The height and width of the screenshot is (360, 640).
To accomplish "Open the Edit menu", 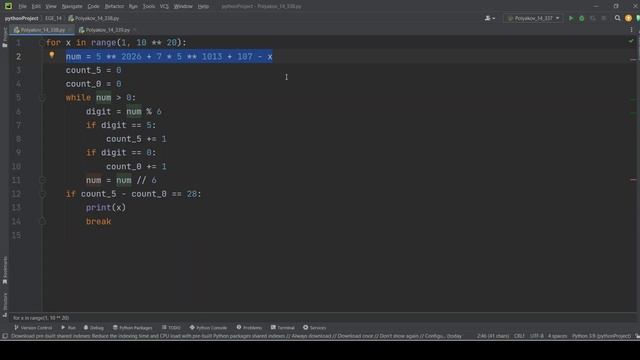I will click(36, 7).
